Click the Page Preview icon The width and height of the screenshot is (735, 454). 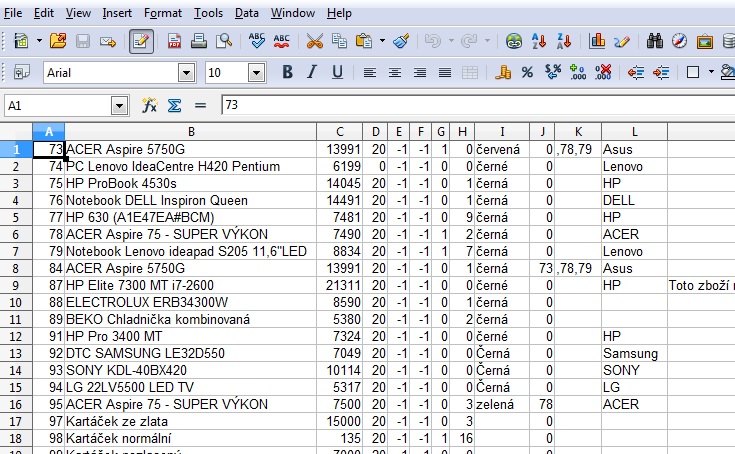tap(224, 41)
